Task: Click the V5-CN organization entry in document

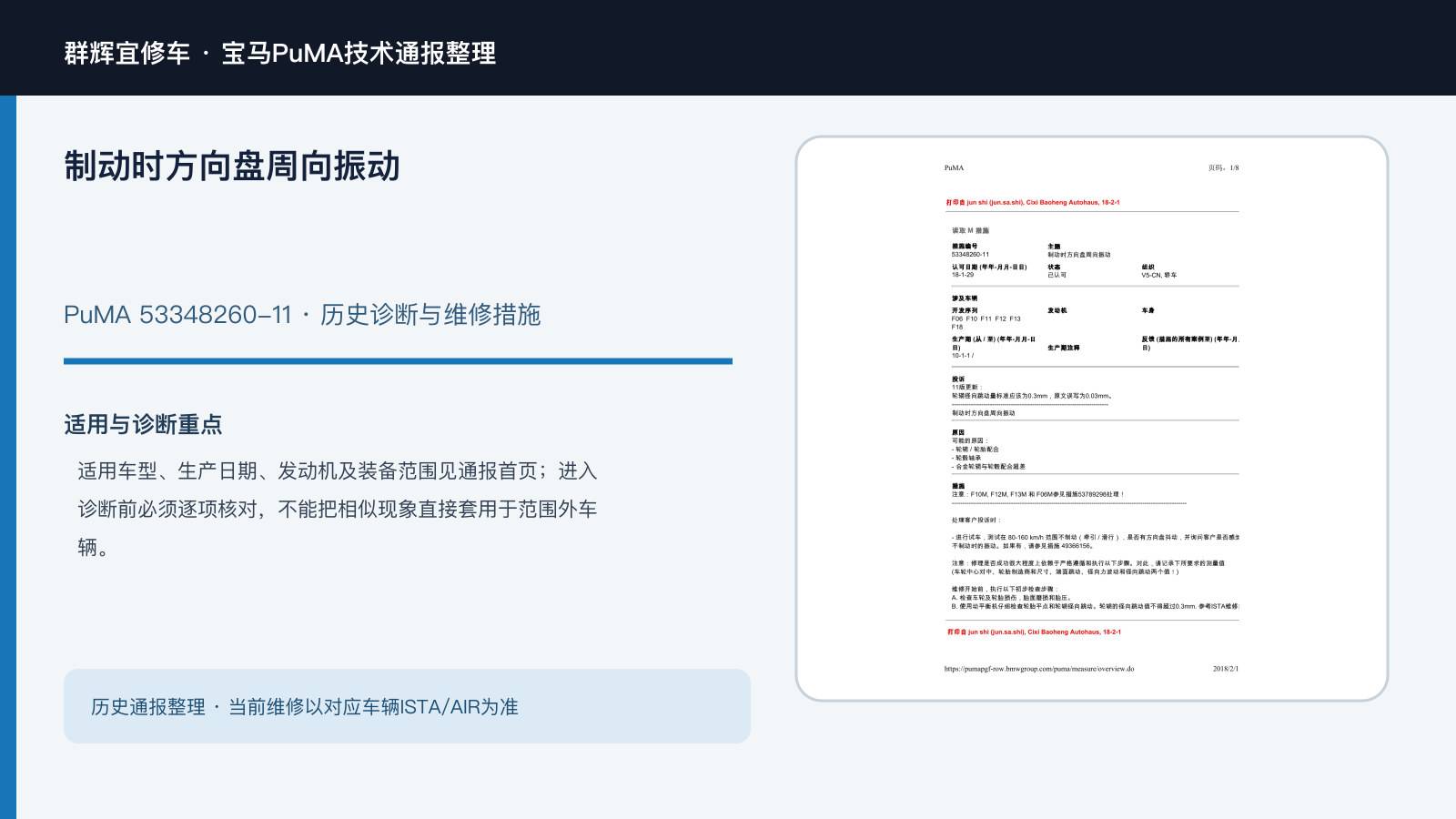Action: [x=1159, y=275]
